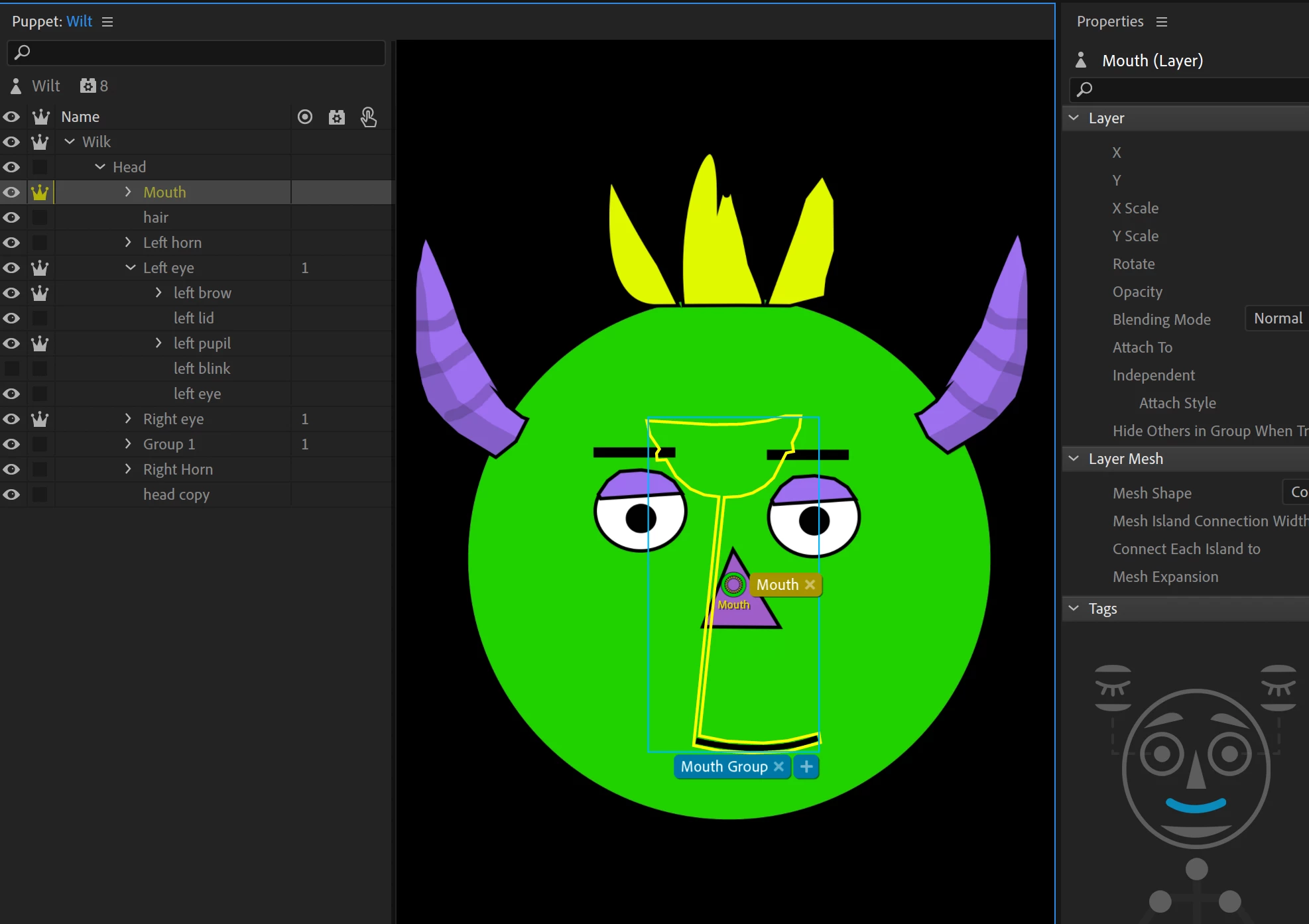
Task: Click the draggable hand column icon
Action: 369,117
